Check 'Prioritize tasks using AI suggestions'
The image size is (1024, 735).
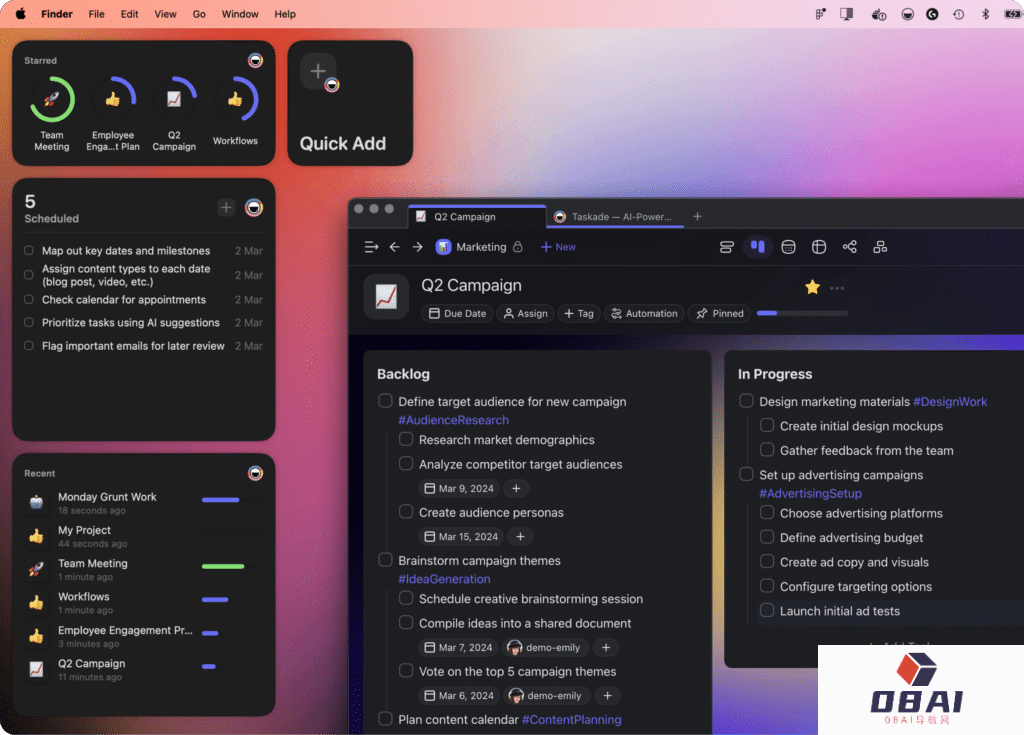(29, 323)
